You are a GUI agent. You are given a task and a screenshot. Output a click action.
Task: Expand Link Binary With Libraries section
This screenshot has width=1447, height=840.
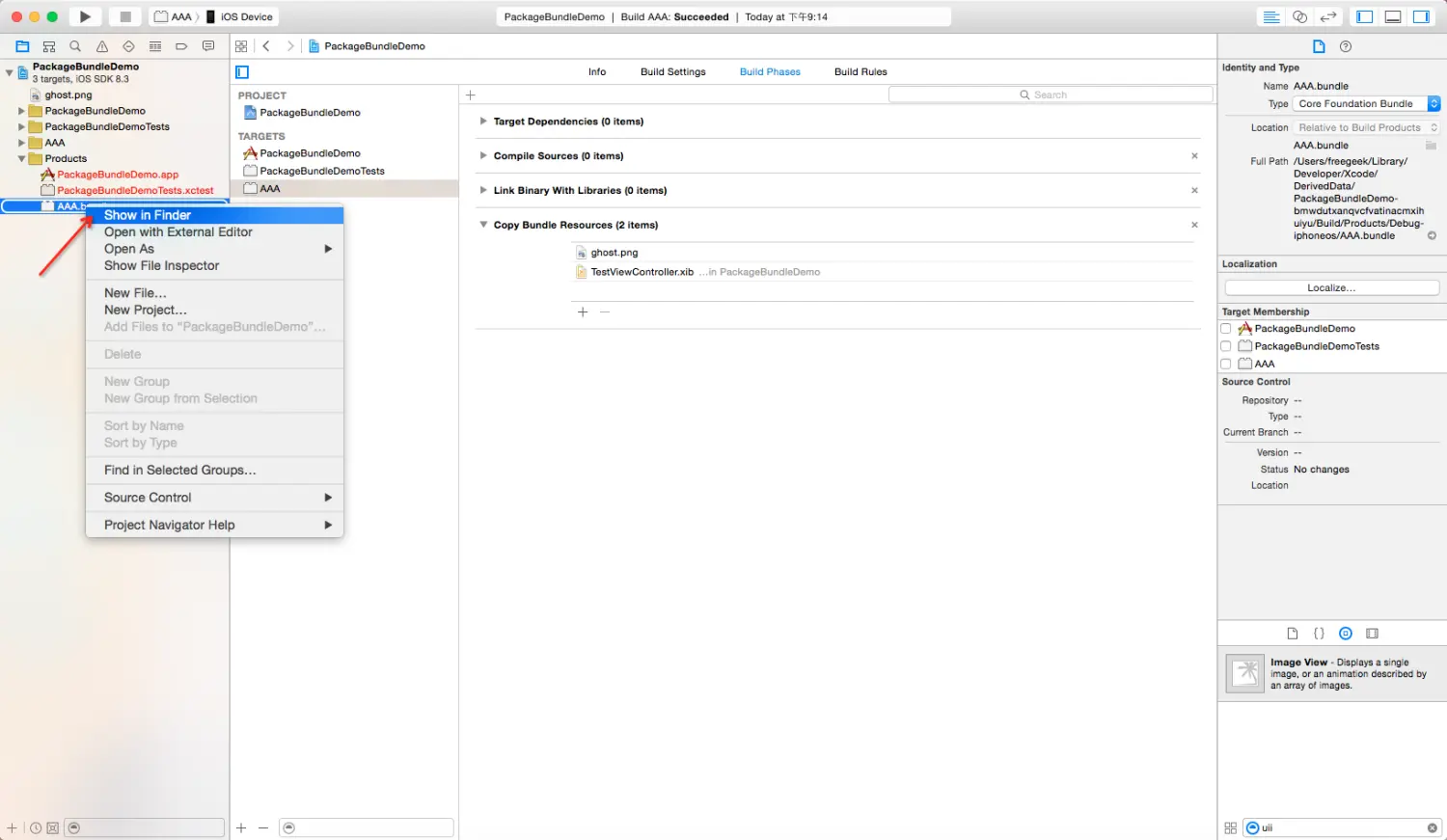(483, 191)
